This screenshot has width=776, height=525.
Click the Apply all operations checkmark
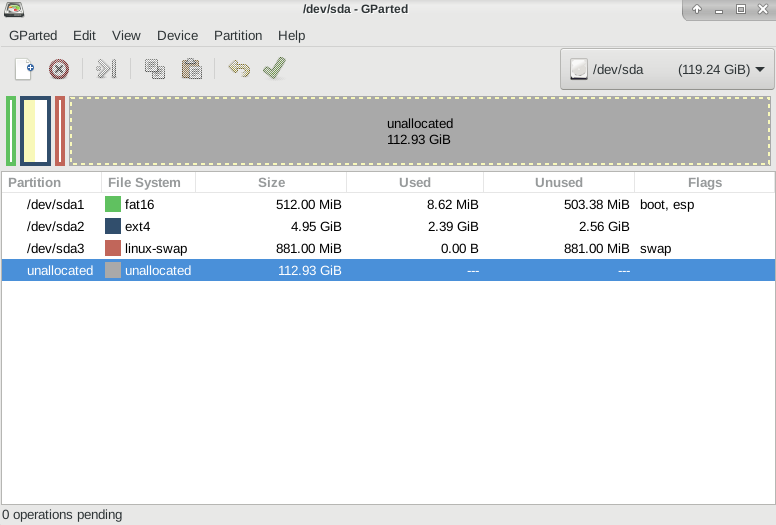click(275, 68)
